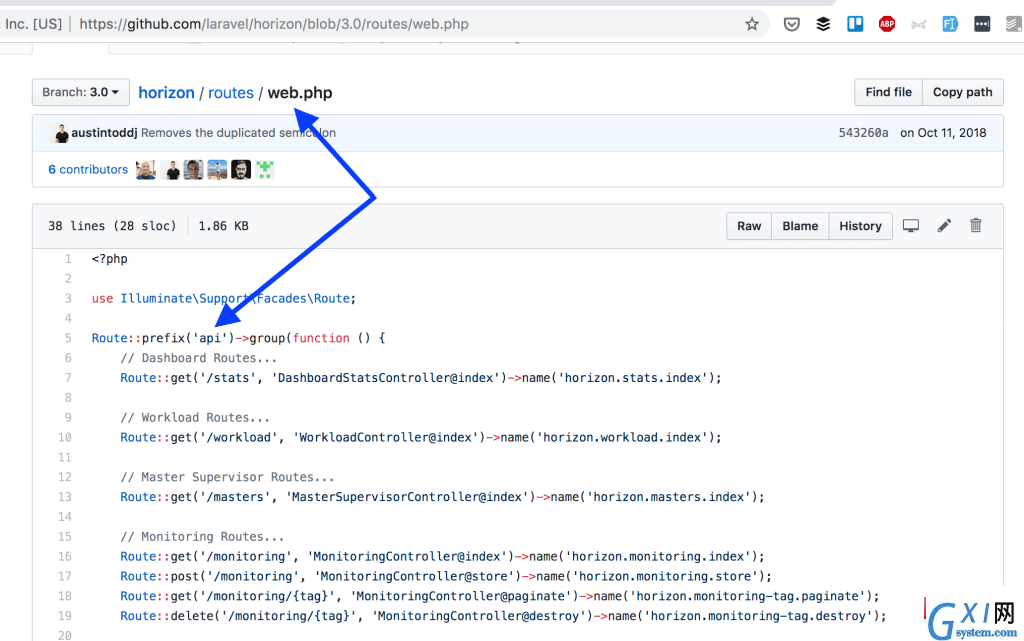This screenshot has height=641, width=1024.
Task: Open the Adblock Plus ABP icon
Action: [886, 24]
